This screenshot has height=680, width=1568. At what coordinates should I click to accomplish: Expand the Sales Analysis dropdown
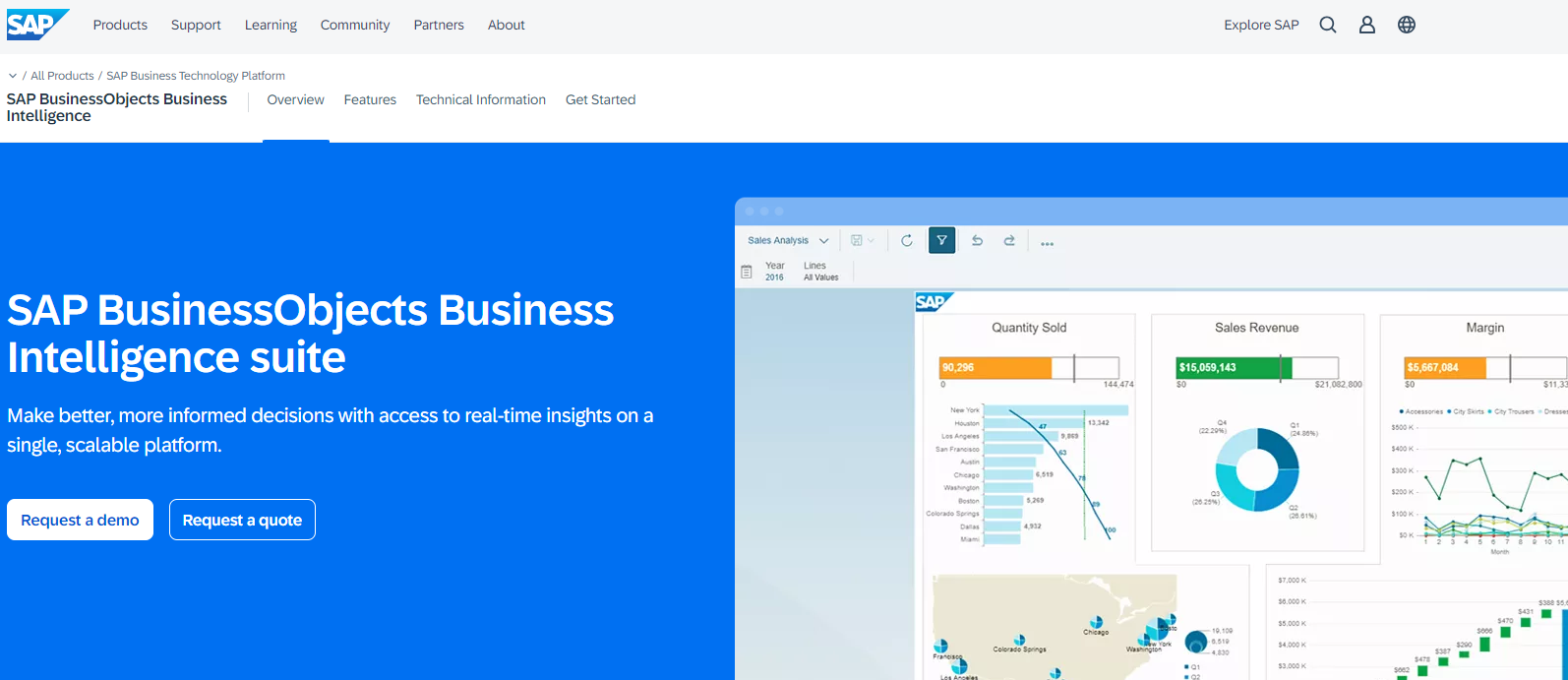pyautogui.click(x=788, y=240)
